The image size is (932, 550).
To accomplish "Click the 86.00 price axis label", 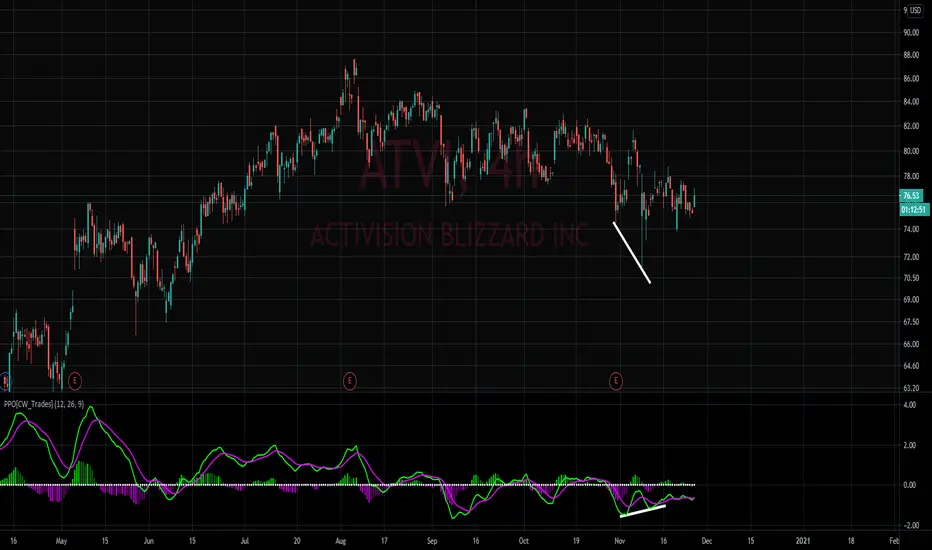I will [x=911, y=78].
